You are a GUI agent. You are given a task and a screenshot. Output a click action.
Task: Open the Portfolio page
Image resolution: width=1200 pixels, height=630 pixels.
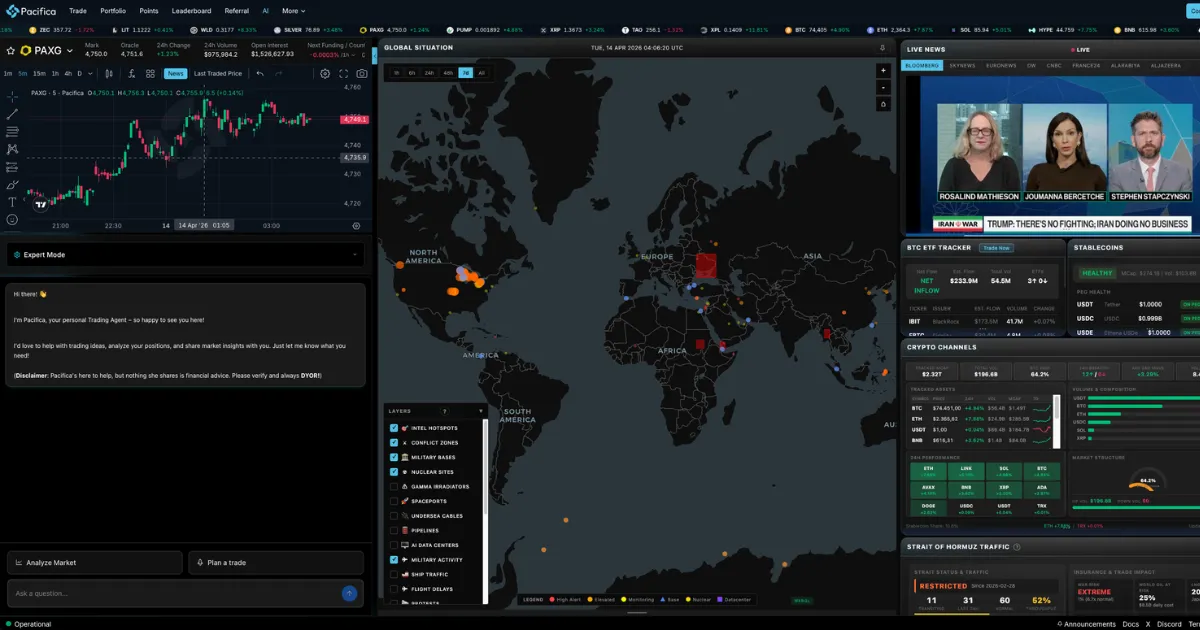113,11
